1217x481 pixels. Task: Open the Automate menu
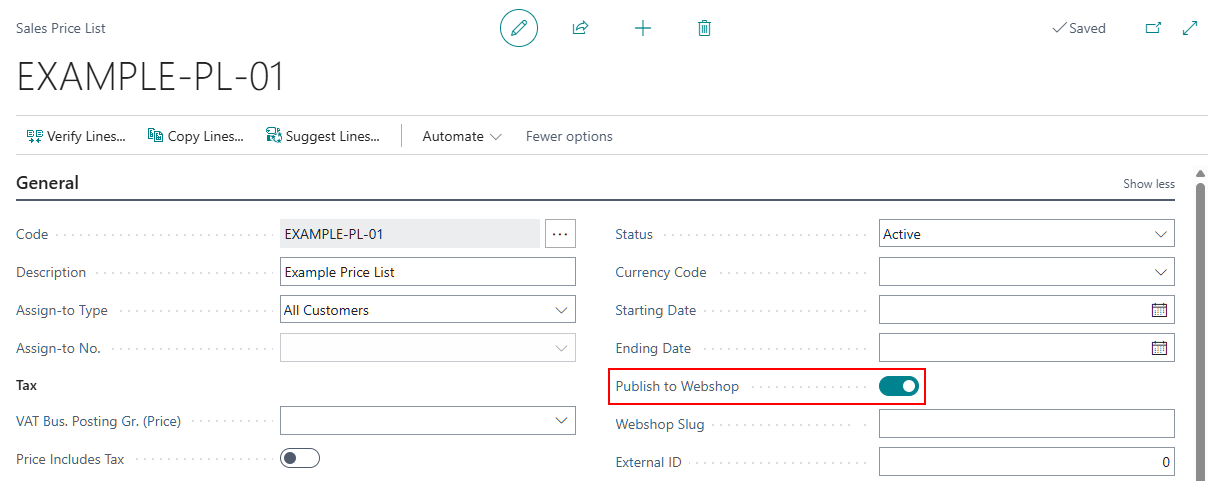[x=462, y=136]
